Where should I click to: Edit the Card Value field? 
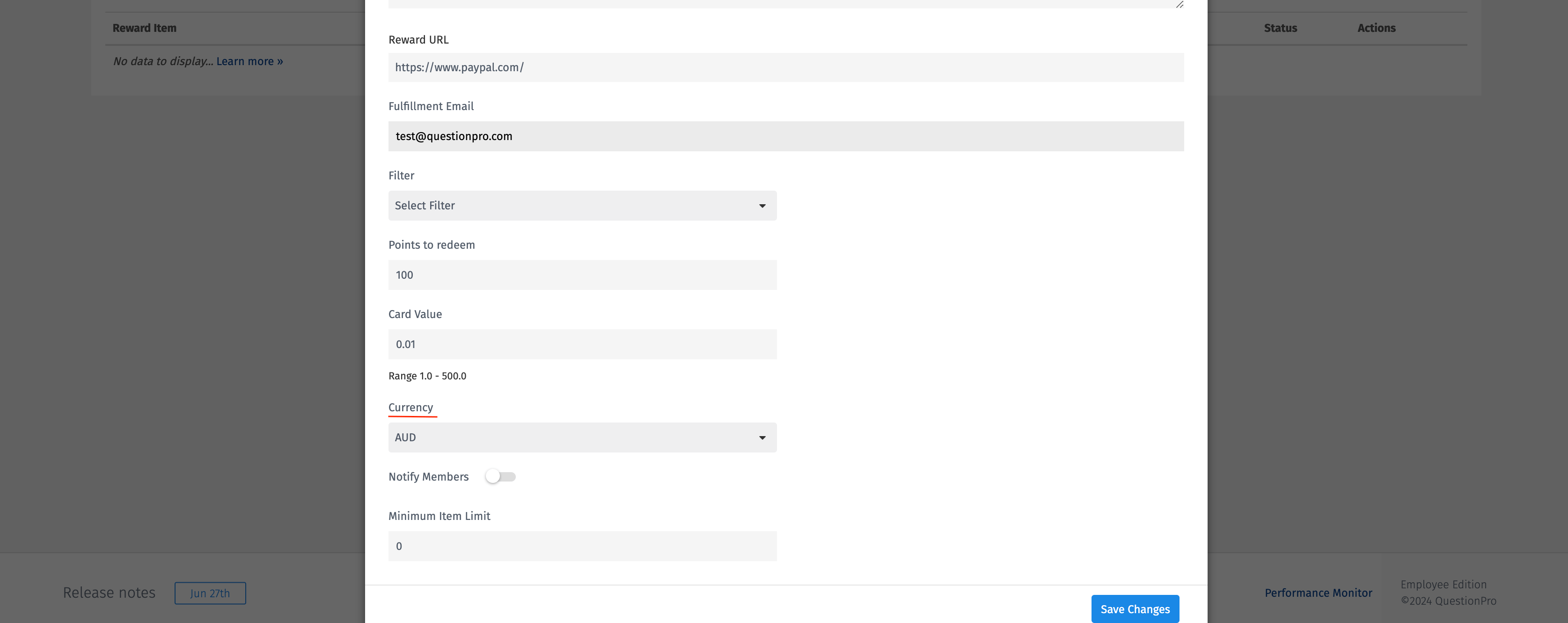click(x=582, y=344)
